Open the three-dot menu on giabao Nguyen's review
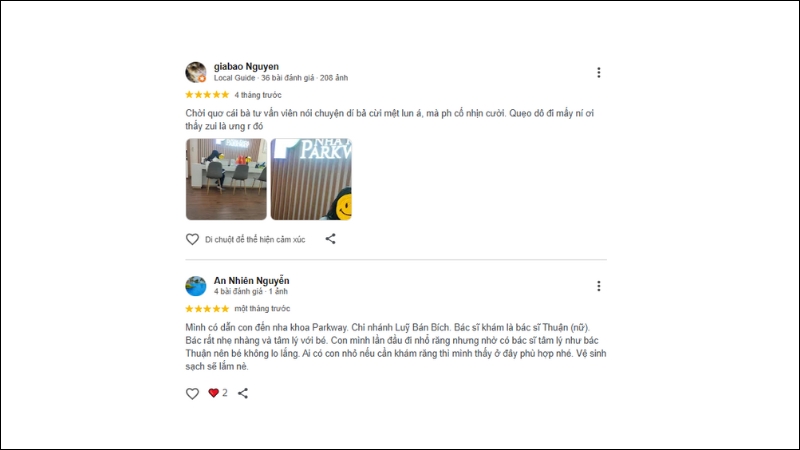The width and height of the screenshot is (800, 450). (598, 72)
